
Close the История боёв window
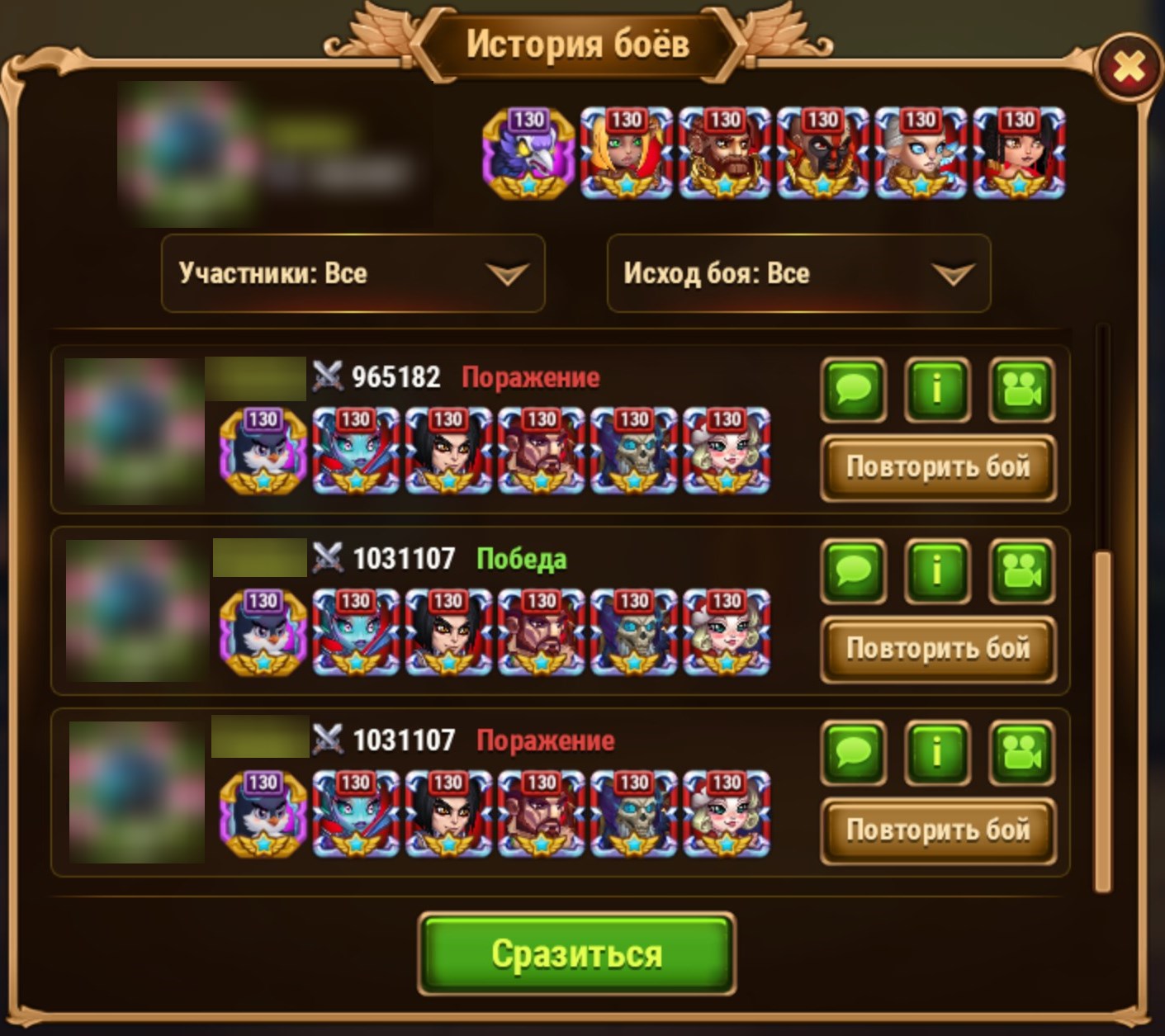pos(1129,68)
